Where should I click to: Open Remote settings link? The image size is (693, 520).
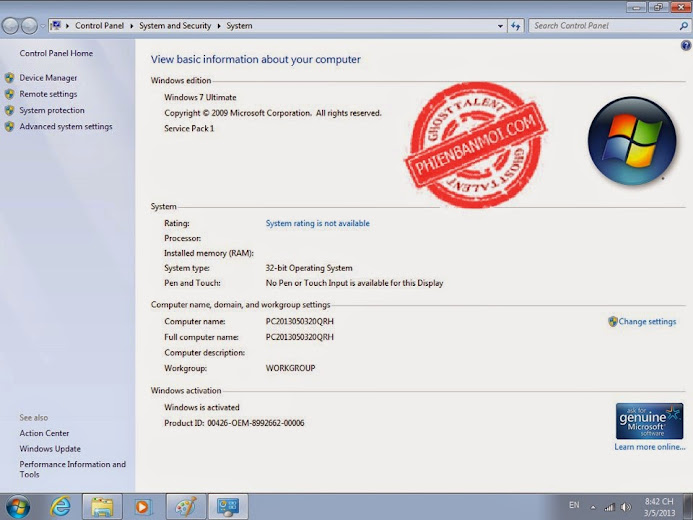[x=48, y=94]
